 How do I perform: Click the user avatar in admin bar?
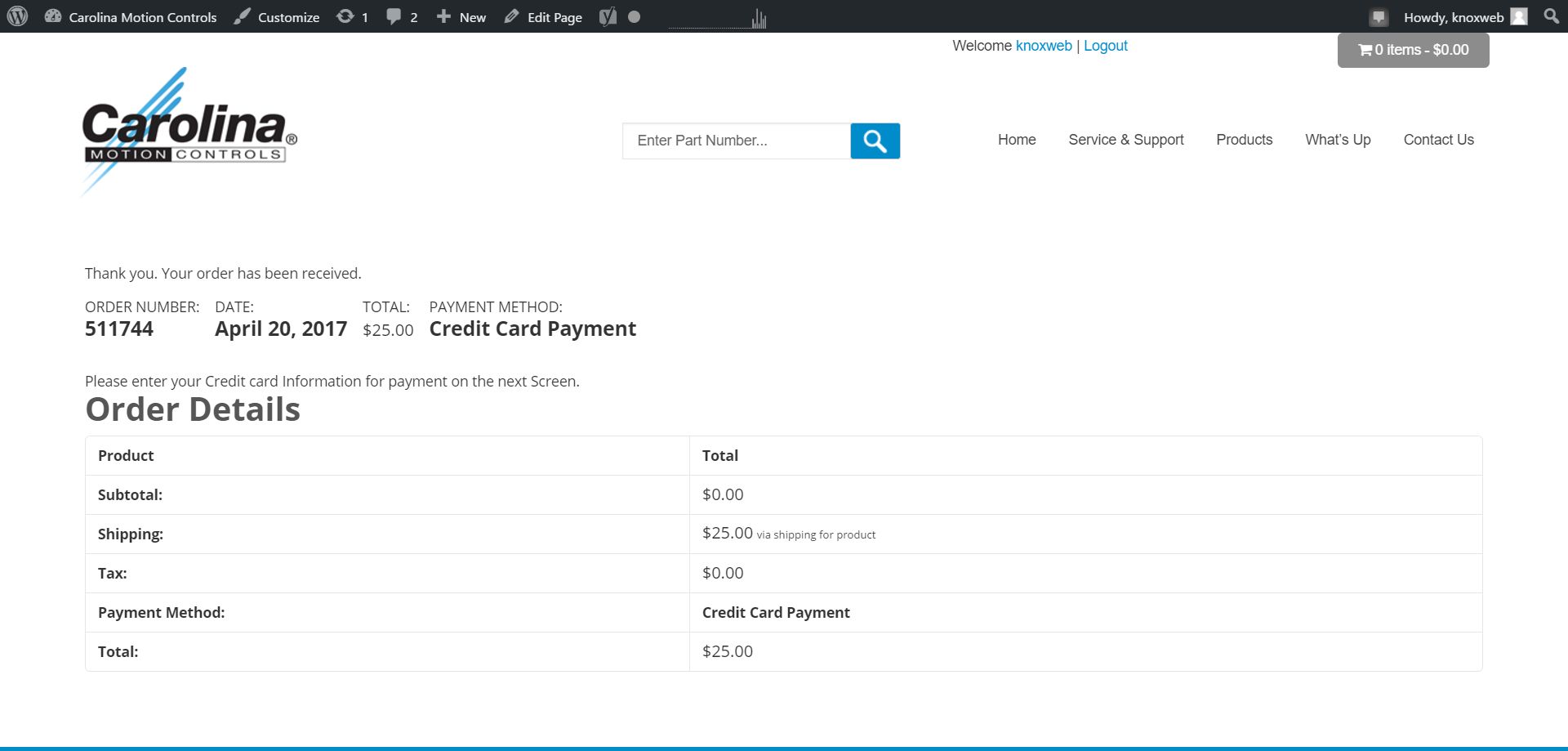click(1519, 16)
